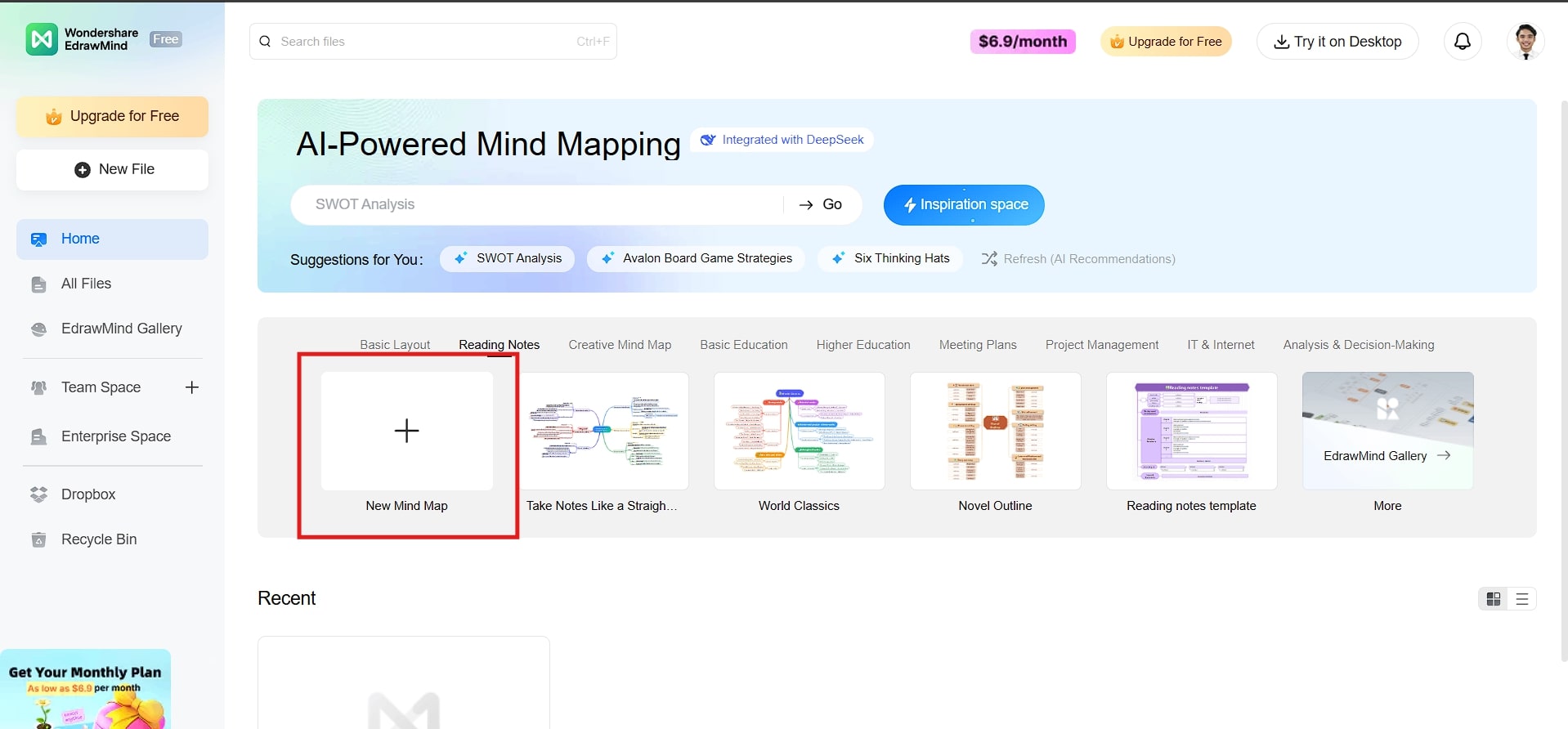
Task: Switch to Meeting Plans tab
Action: (978, 345)
